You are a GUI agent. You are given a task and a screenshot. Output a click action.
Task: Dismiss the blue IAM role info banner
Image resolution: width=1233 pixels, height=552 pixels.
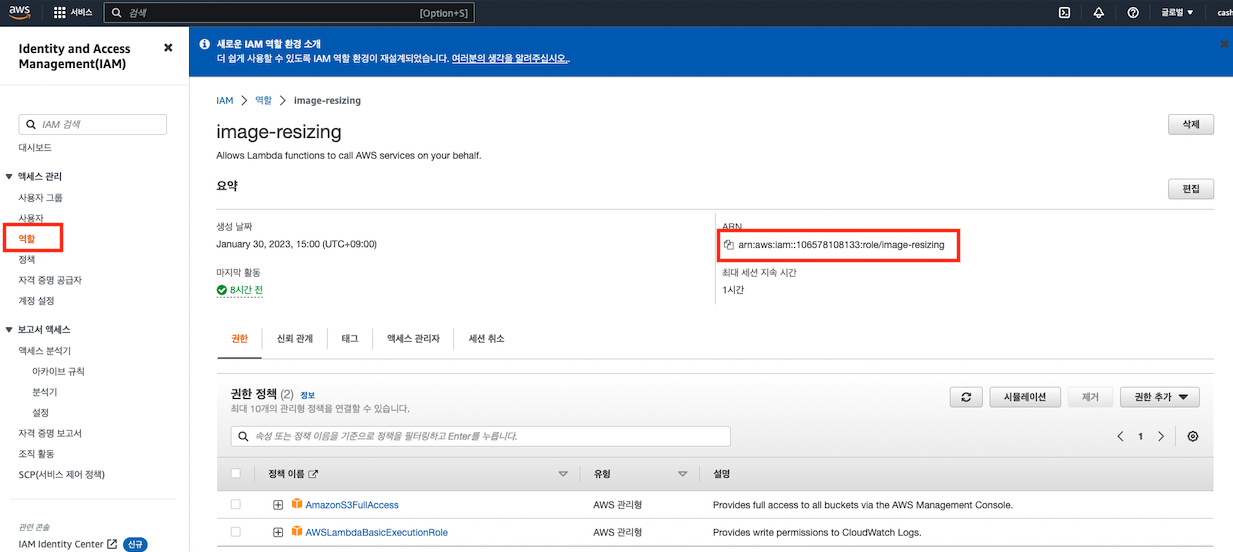(x=1224, y=44)
